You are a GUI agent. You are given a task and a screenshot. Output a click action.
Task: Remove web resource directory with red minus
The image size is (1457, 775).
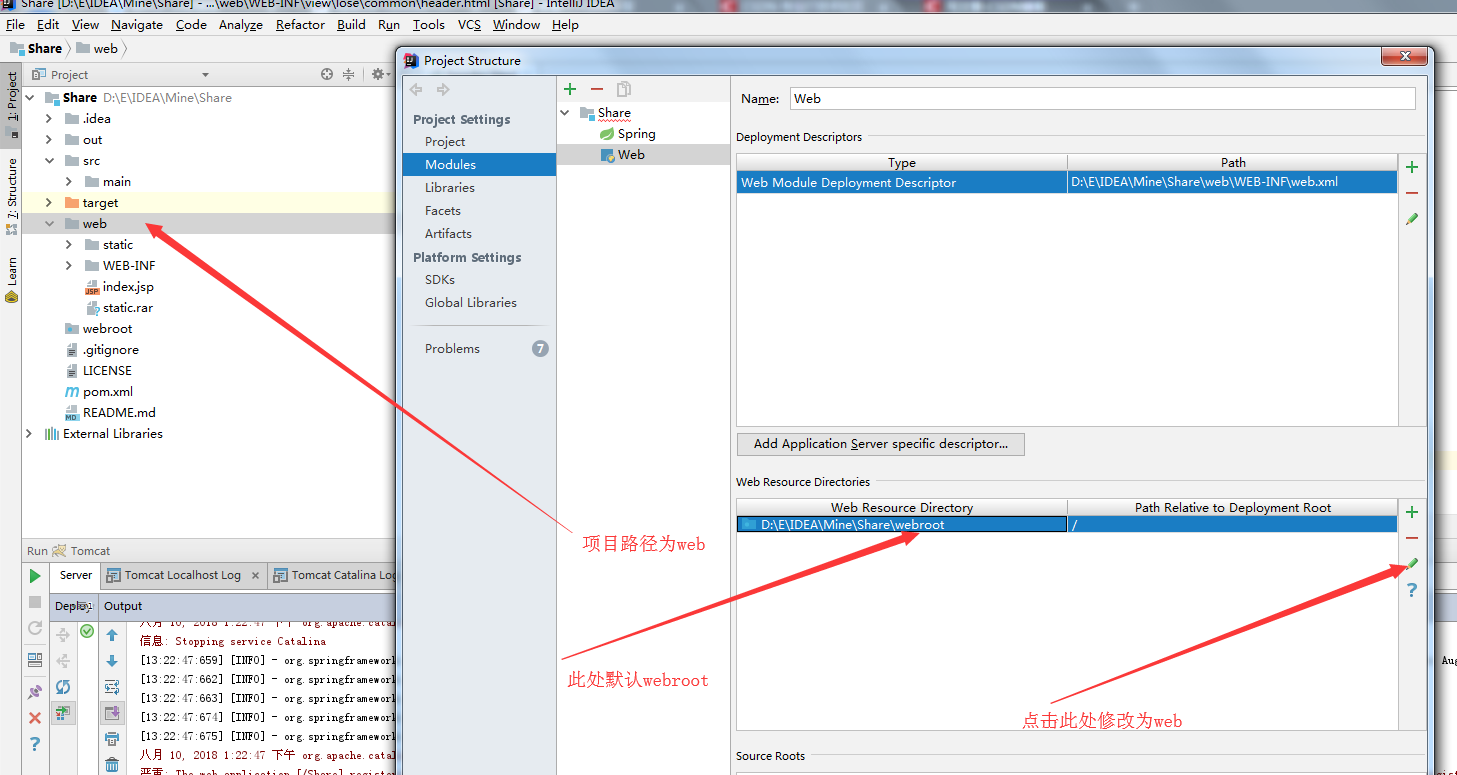pos(1412,538)
